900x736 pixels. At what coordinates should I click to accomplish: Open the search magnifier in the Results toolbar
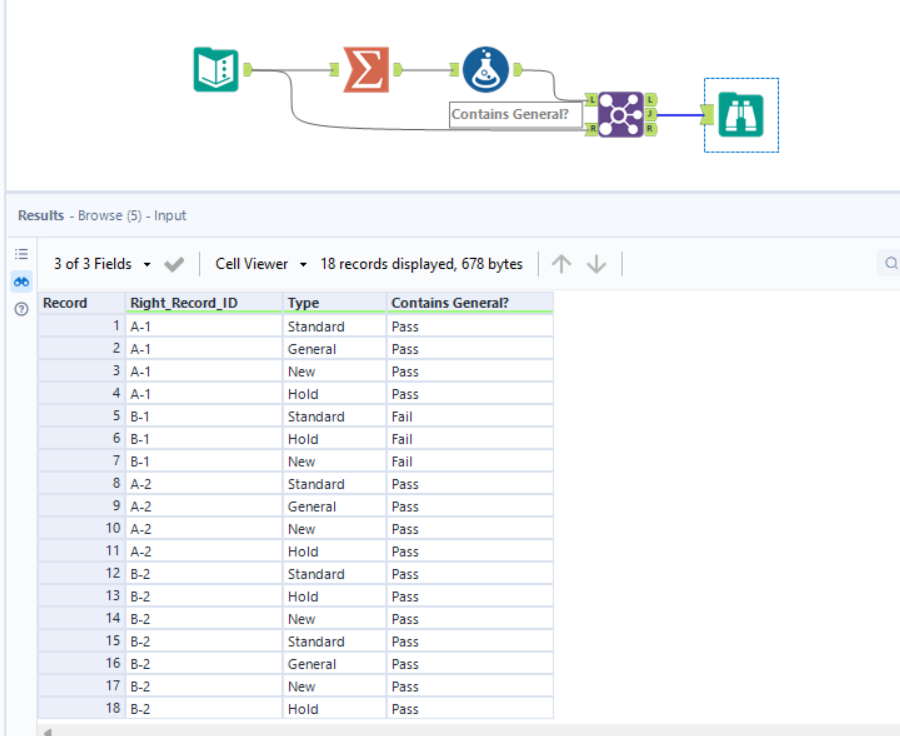[889, 263]
